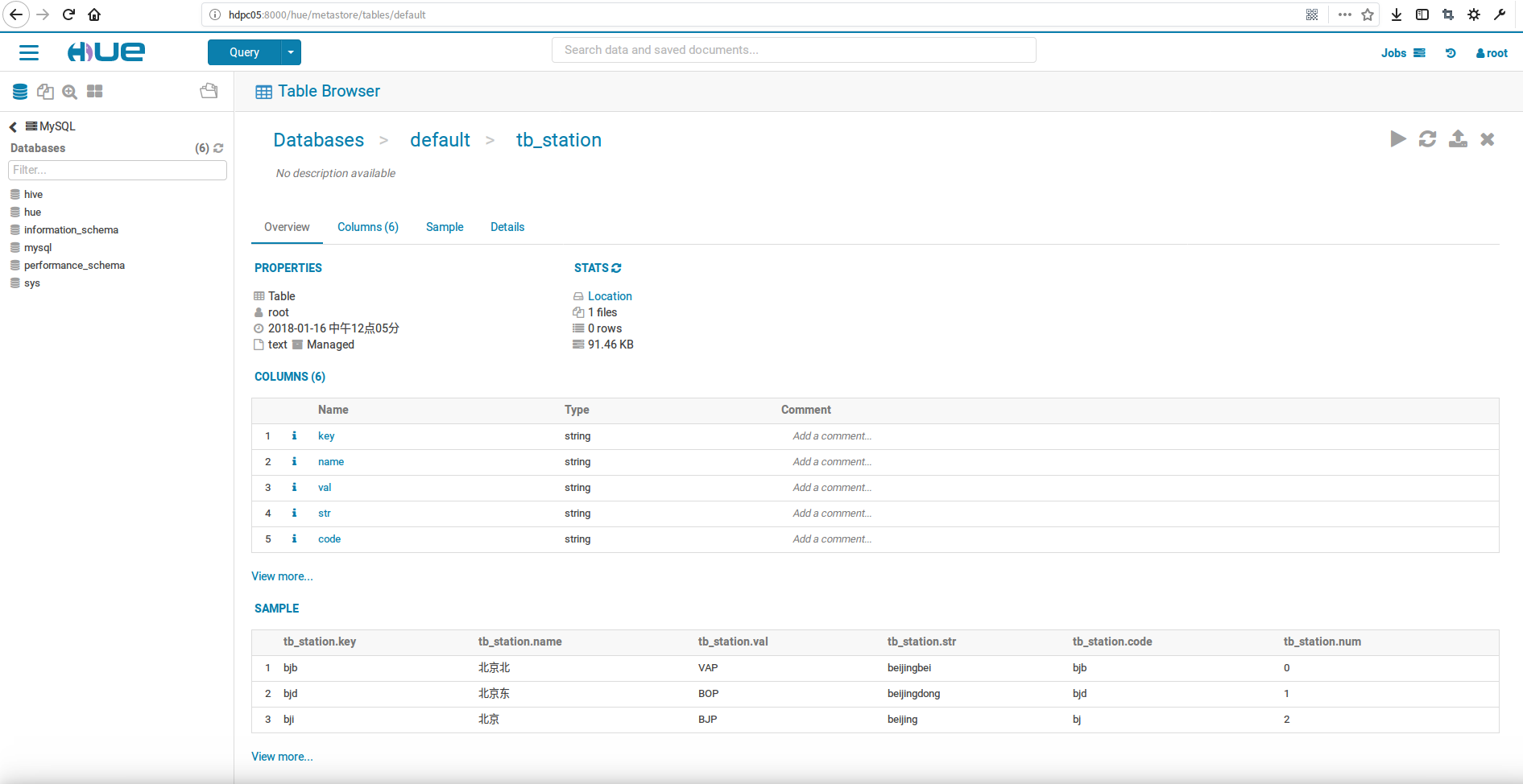Open the hamburger main menu
The height and width of the screenshot is (784, 1523).
29,52
